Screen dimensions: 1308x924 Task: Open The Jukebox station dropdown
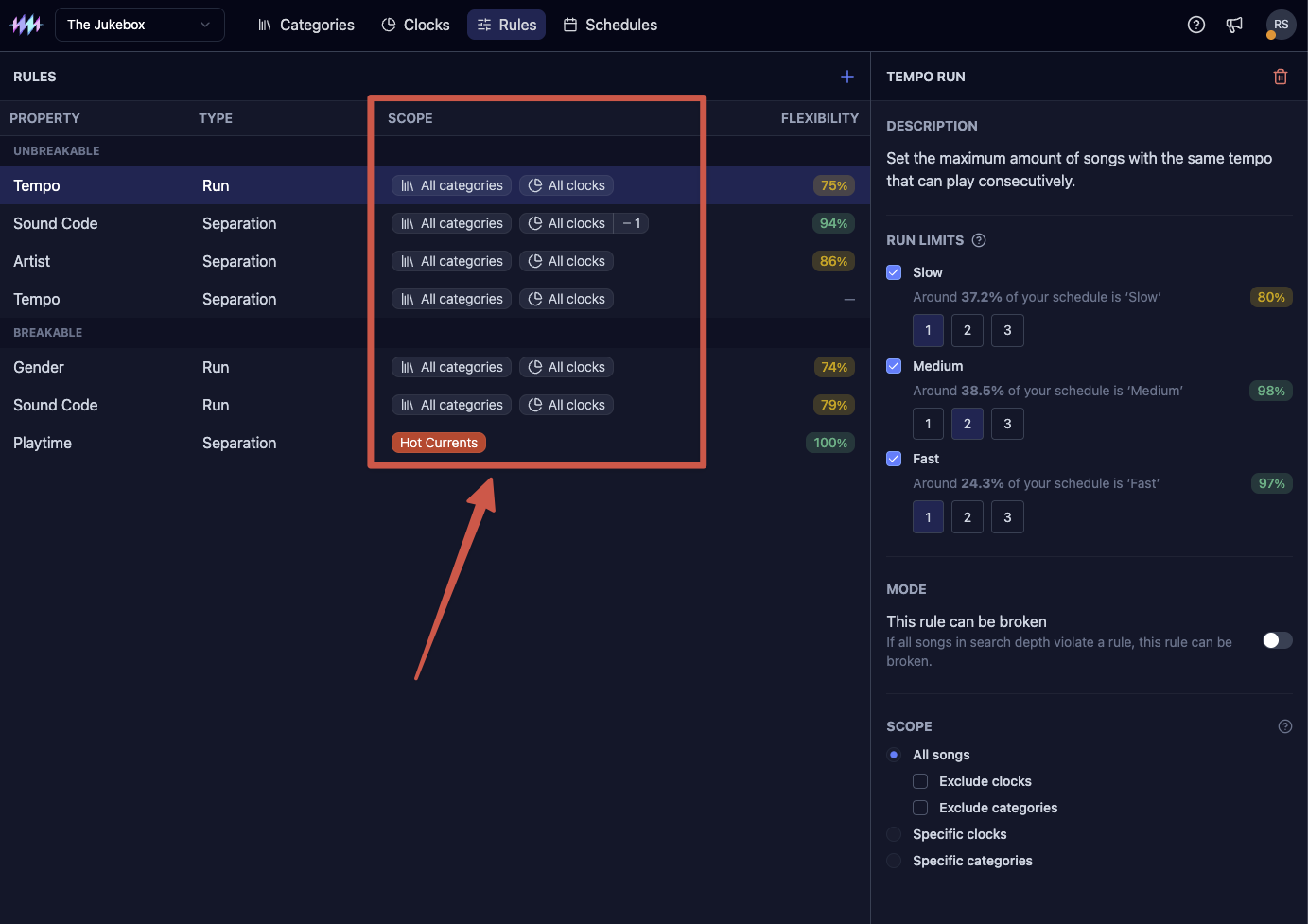tap(140, 25)
